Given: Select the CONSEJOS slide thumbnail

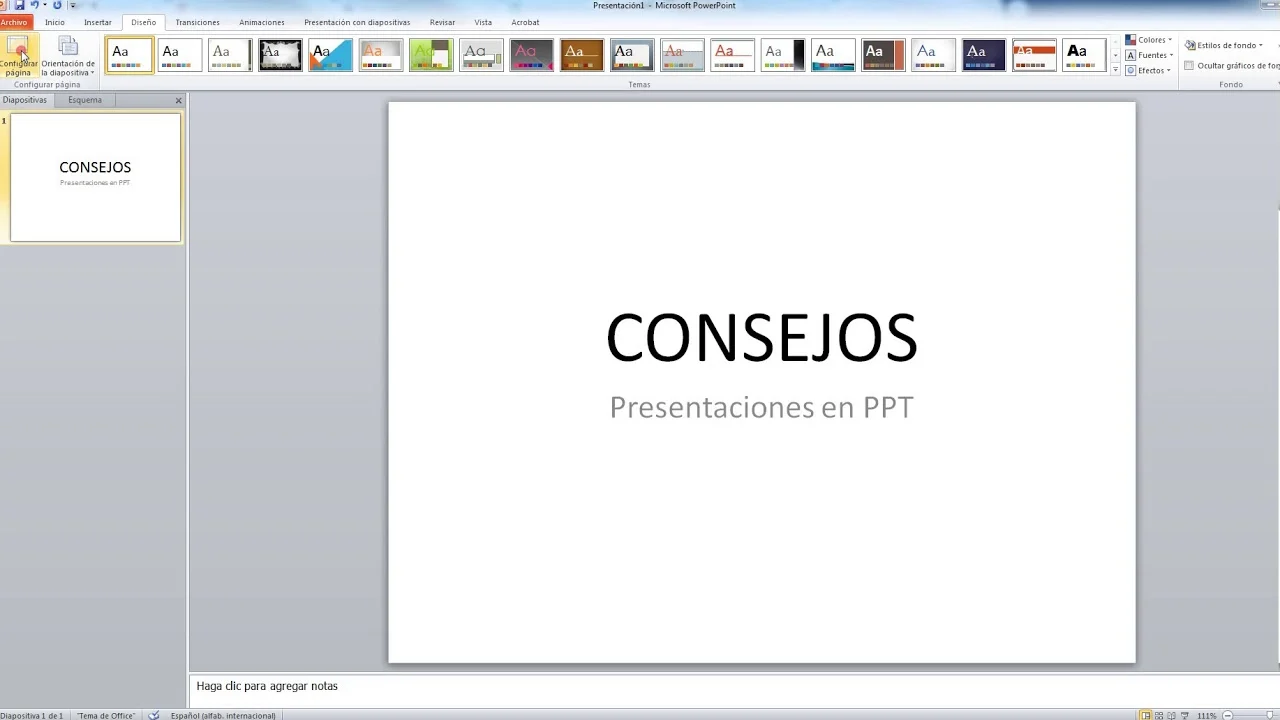Looking at the screenshot, I should [x=95, y=177].
